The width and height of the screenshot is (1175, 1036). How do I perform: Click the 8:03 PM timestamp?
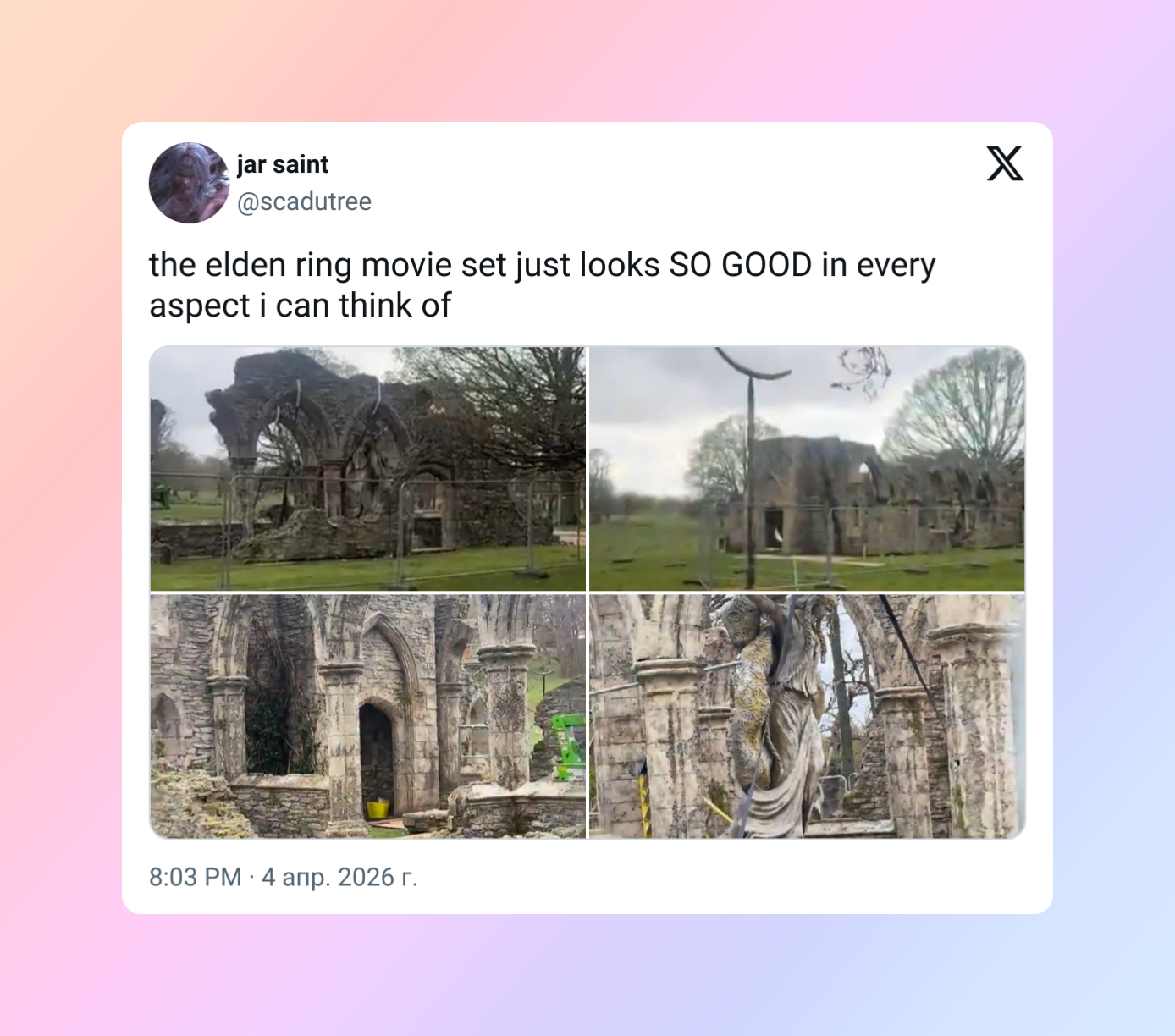pyautogui.click(x=196, y=877)
